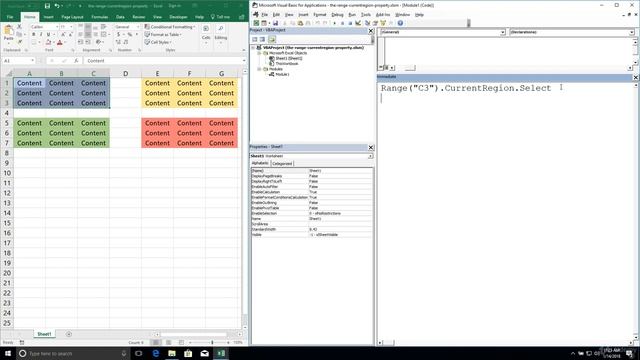The width and height of the screenshot is (640, 360).
Task: Click the Windows Start button
Action: 8,353
